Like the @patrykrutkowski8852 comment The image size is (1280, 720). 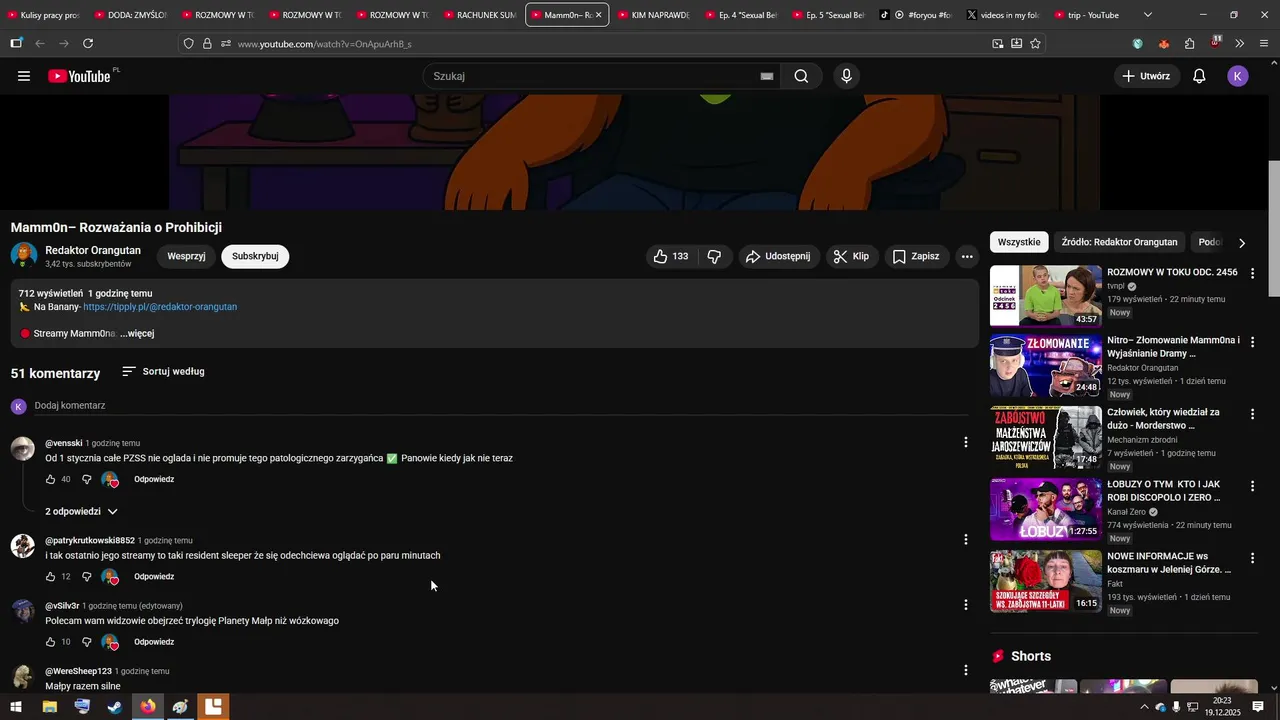point(51,577)
